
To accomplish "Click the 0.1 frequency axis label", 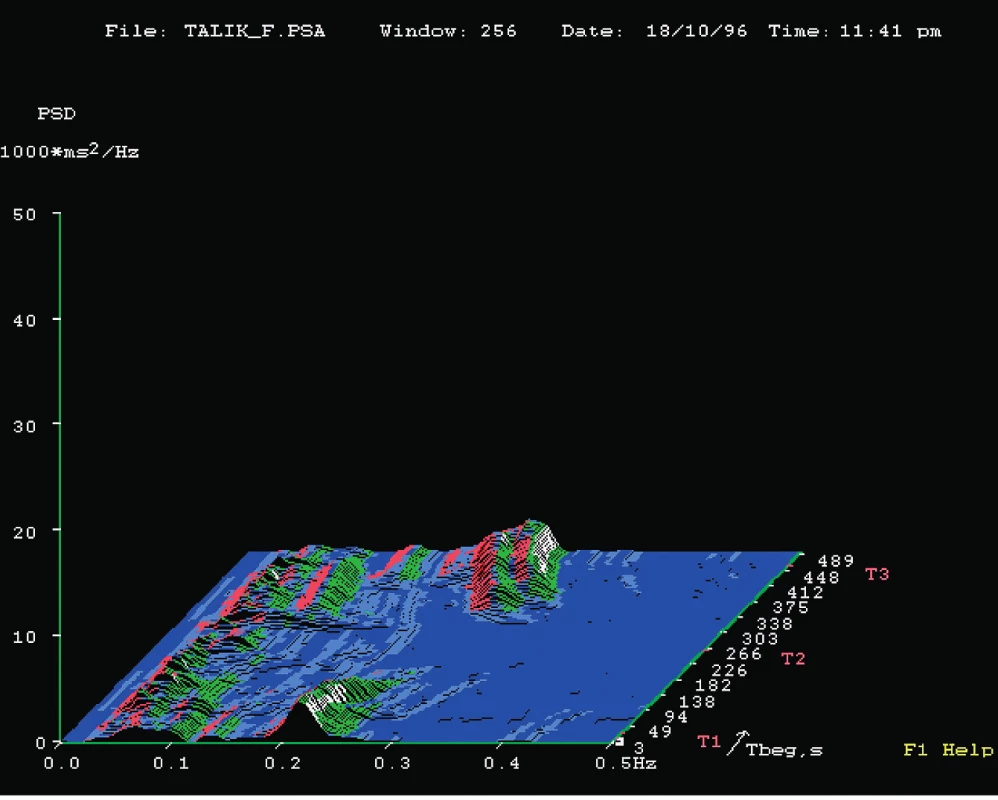I will [171, 763].
